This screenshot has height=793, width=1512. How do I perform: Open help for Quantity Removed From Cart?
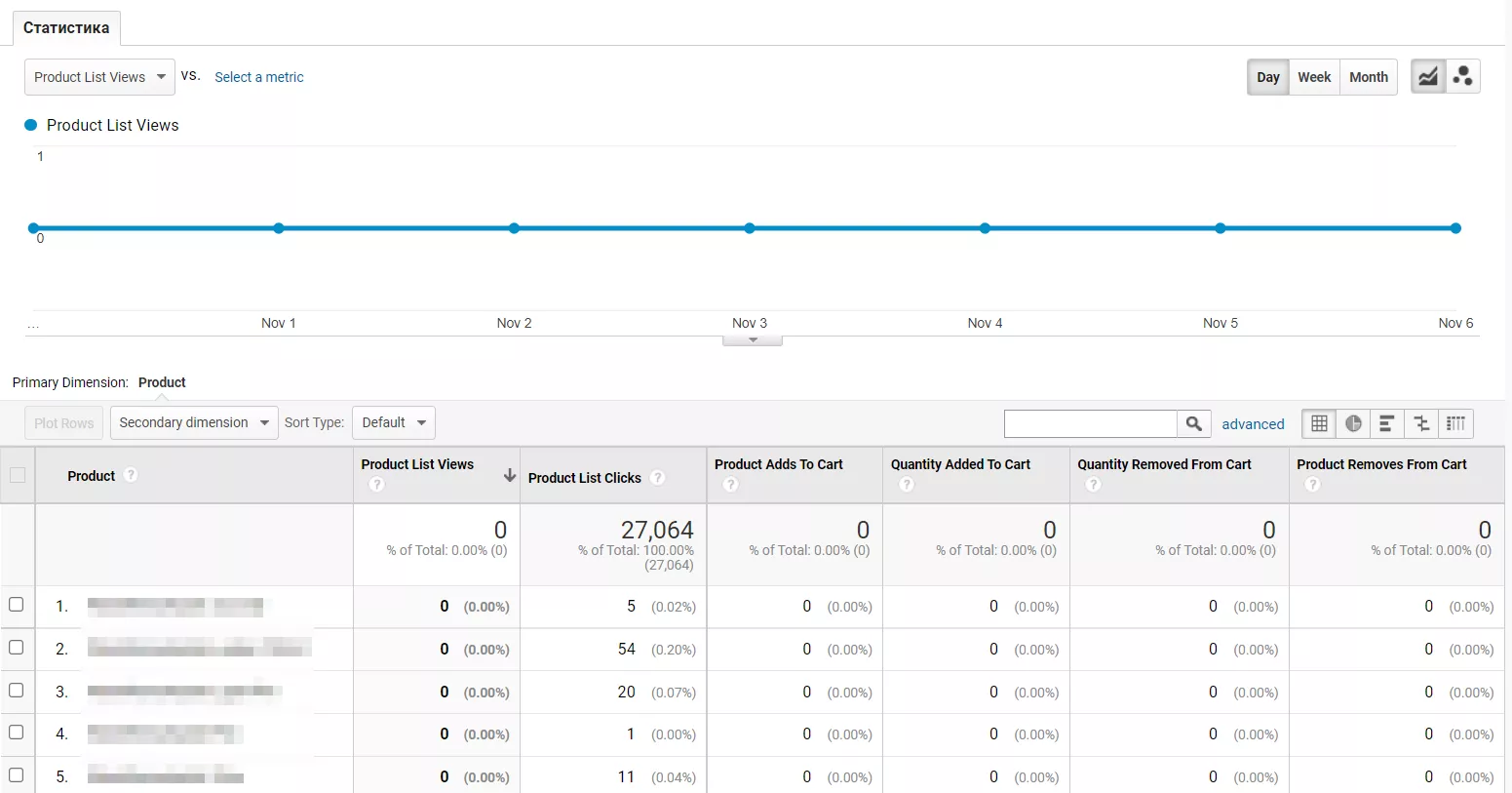point(1094,485)
